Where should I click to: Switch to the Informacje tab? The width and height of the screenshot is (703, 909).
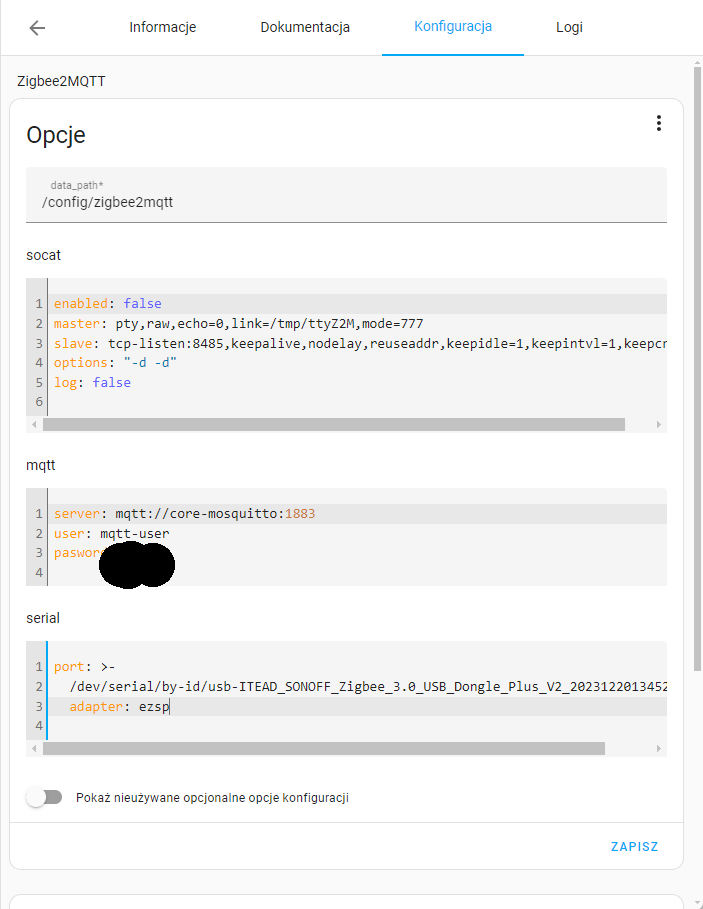[162, 27]
